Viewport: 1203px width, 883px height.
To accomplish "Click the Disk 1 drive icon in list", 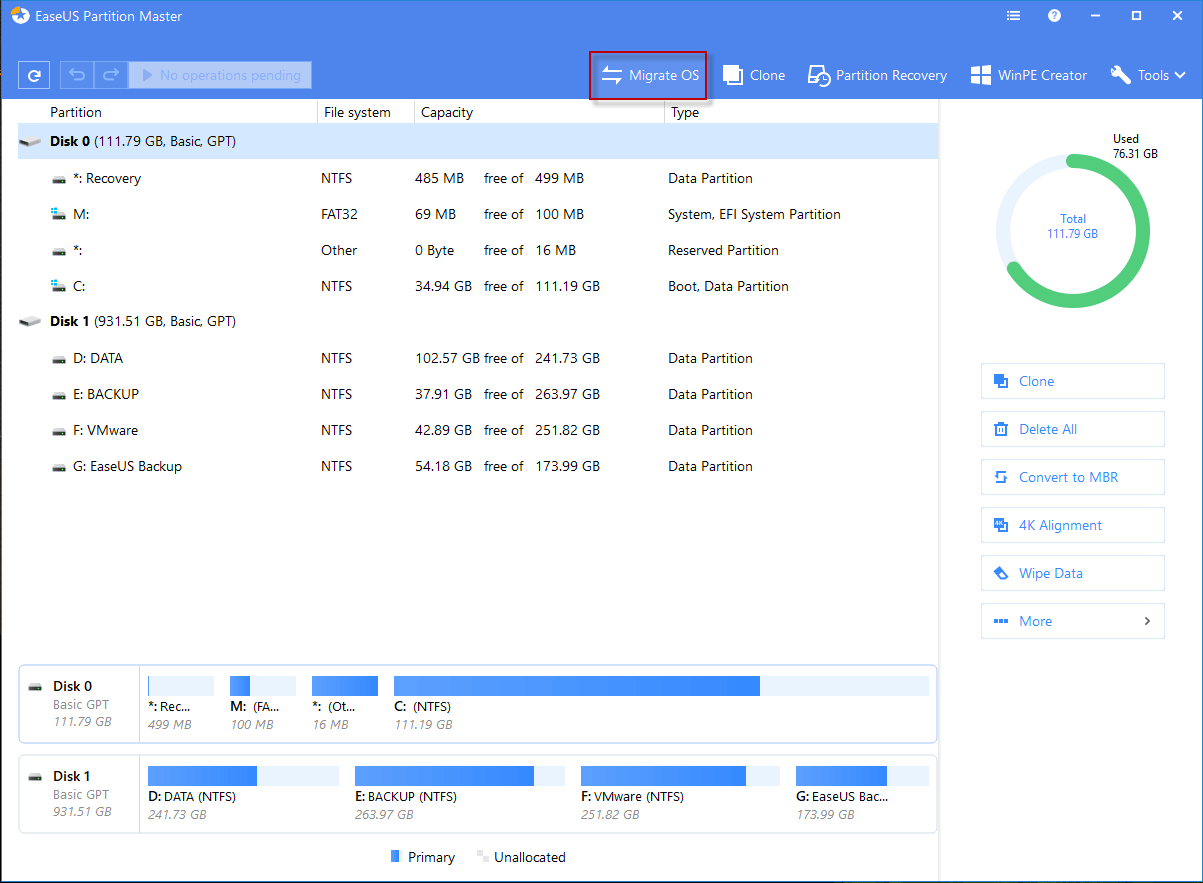I will point(31,322).
